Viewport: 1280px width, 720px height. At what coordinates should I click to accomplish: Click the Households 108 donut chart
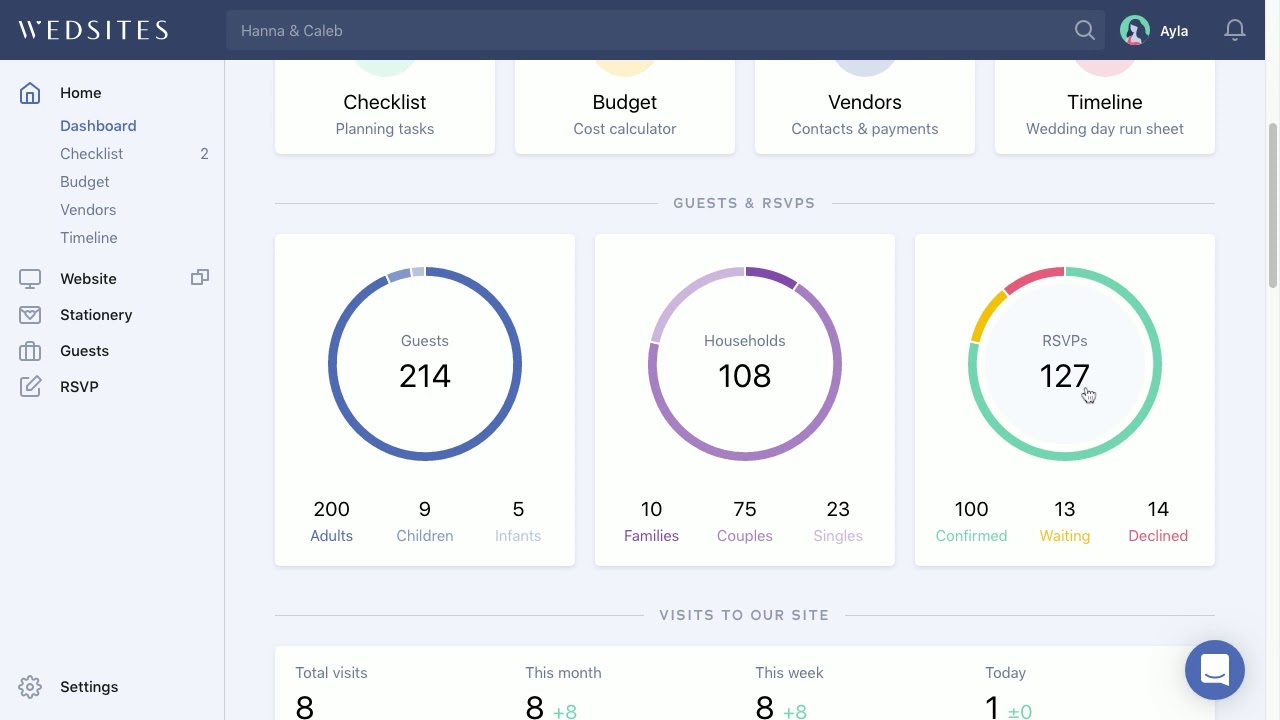(745, 364)
